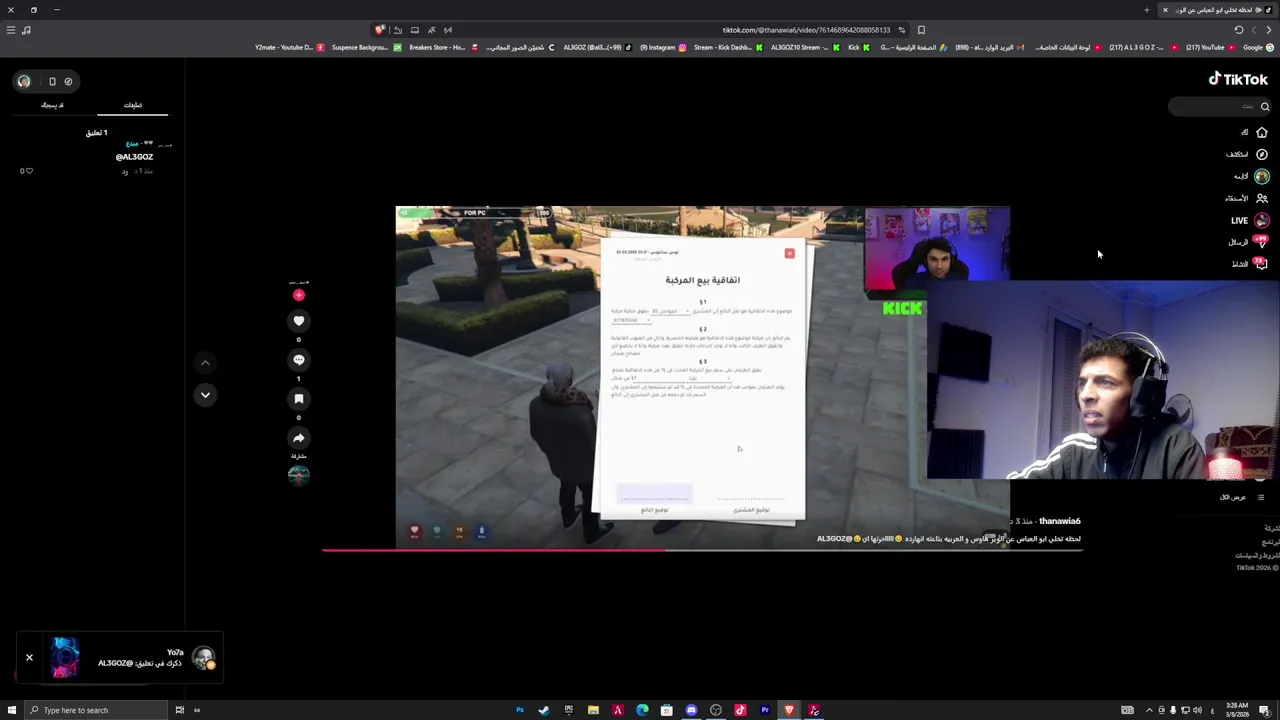This screenshot has height=720, width=1280.
Task: Open Messages with 99+ badge
Action: tap(1261, 242)
